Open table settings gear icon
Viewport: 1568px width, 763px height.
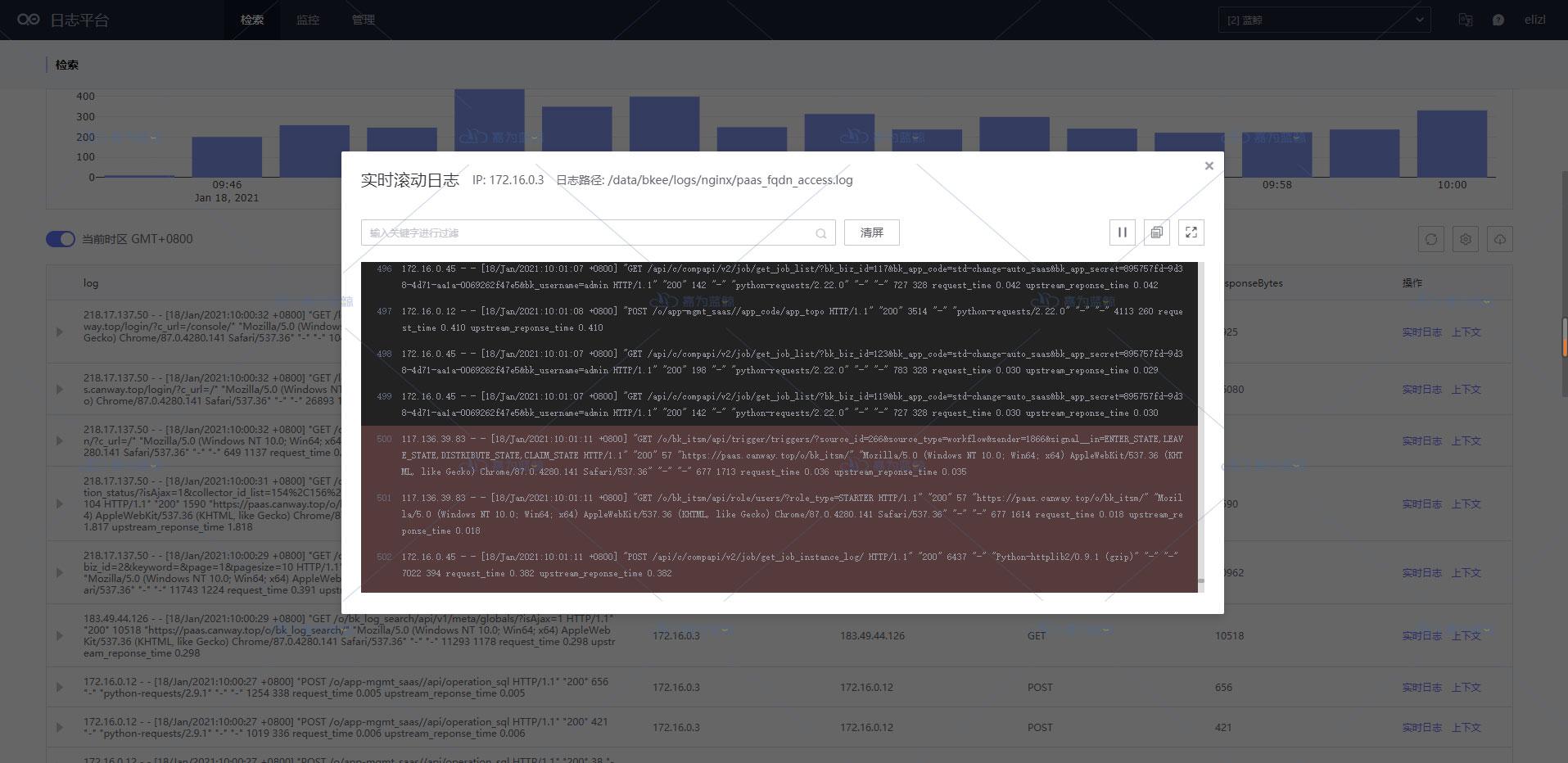(1465, 239)
